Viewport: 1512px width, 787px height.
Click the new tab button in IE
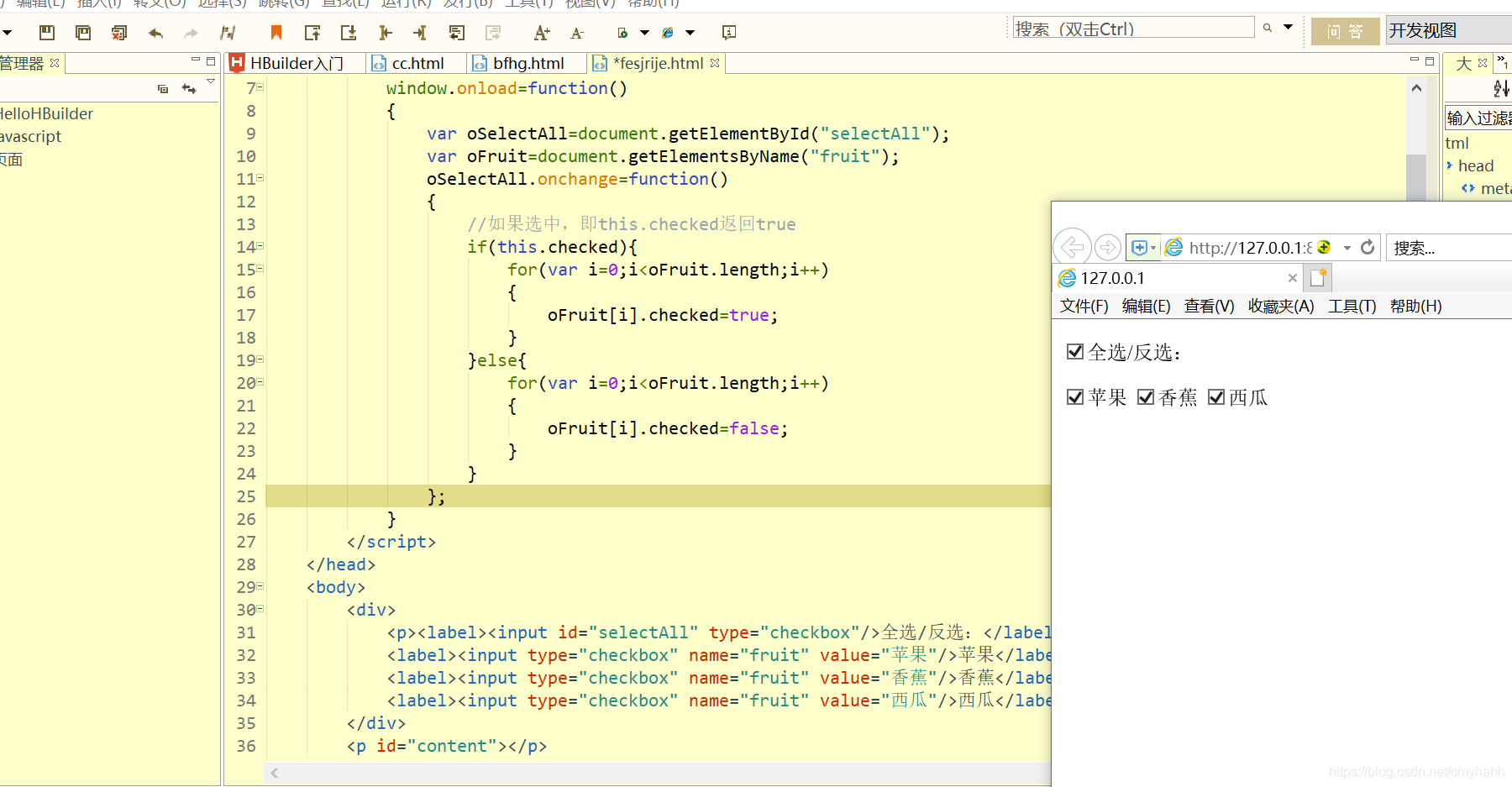tap(1319, 278)
